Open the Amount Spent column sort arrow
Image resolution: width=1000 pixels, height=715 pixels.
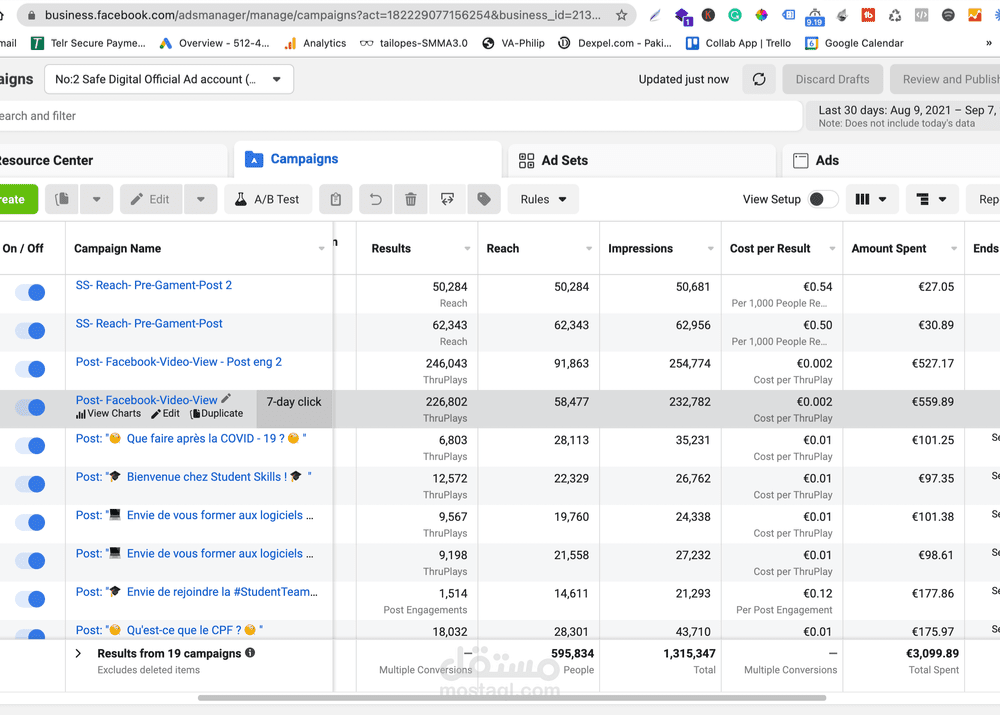(954, 249)
